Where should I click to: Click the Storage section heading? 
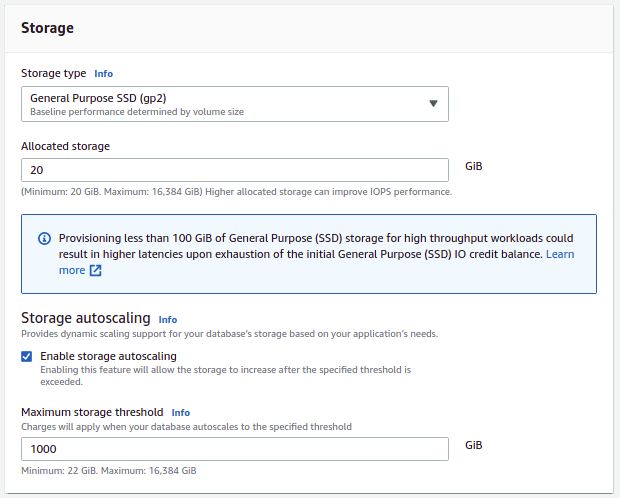pyautogui.click(x=47, y=28)
